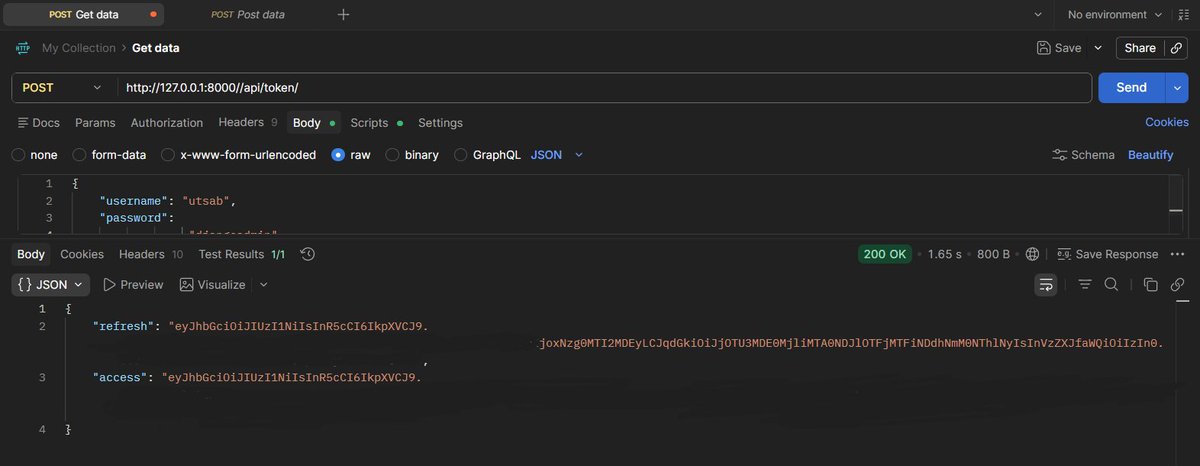Click the Visualize image icon in response view

click(186, 285)
